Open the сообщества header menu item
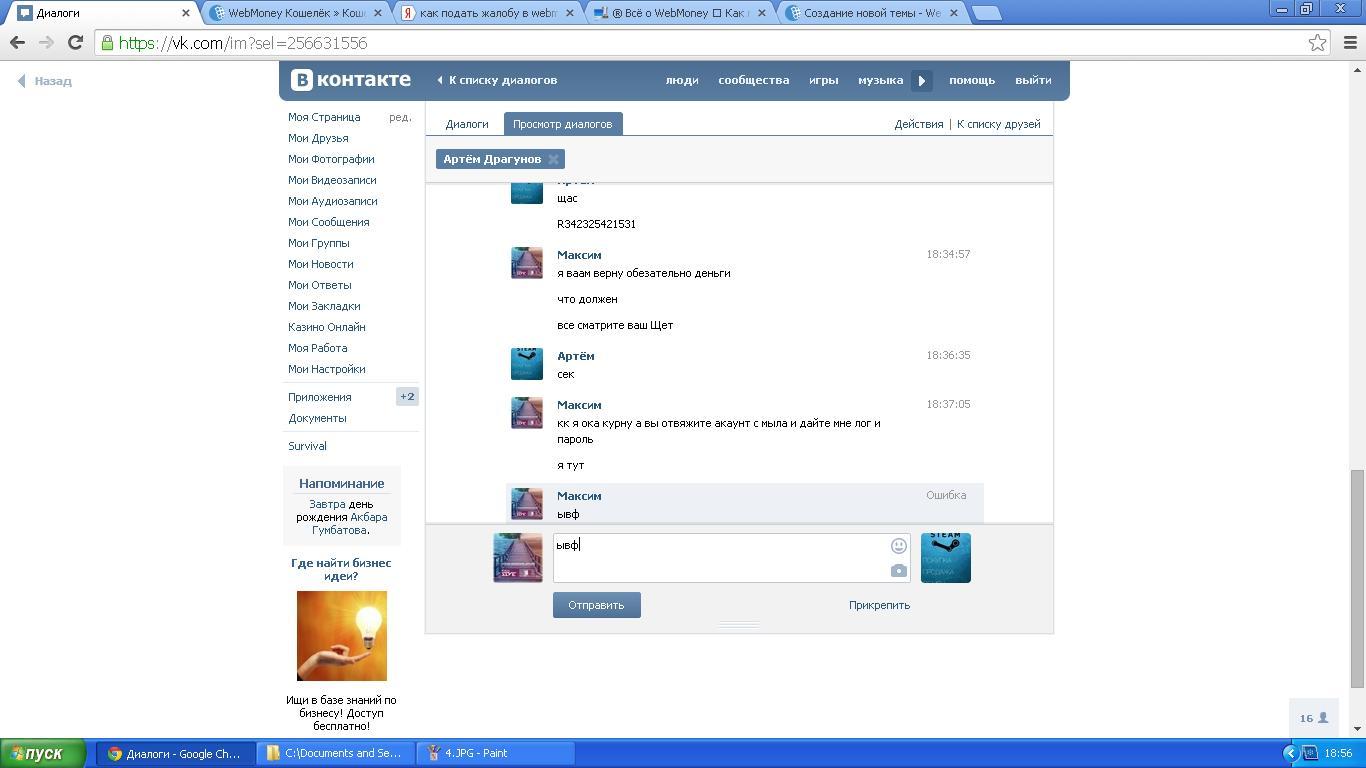 (754, 80)
